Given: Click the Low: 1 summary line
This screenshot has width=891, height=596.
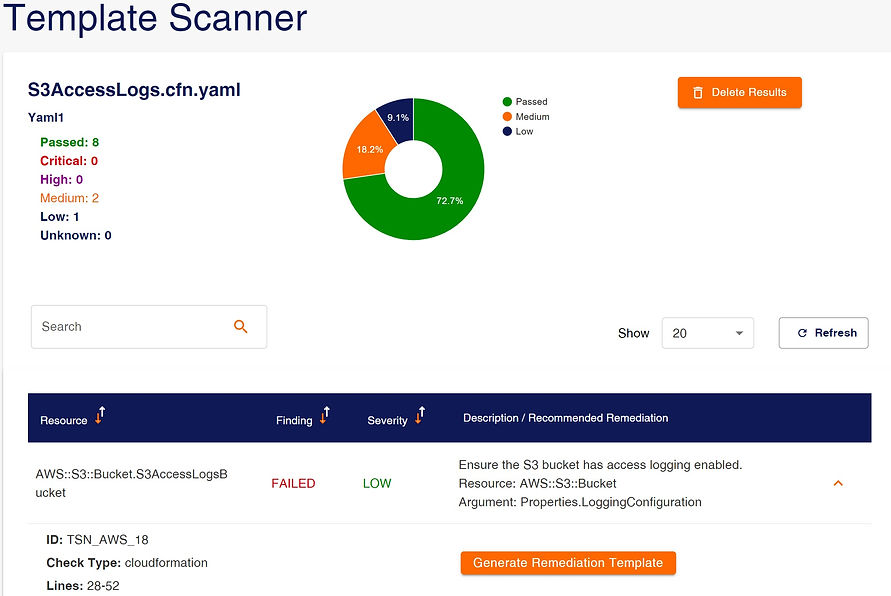Looking at the screenshot, I should [60, 217].
